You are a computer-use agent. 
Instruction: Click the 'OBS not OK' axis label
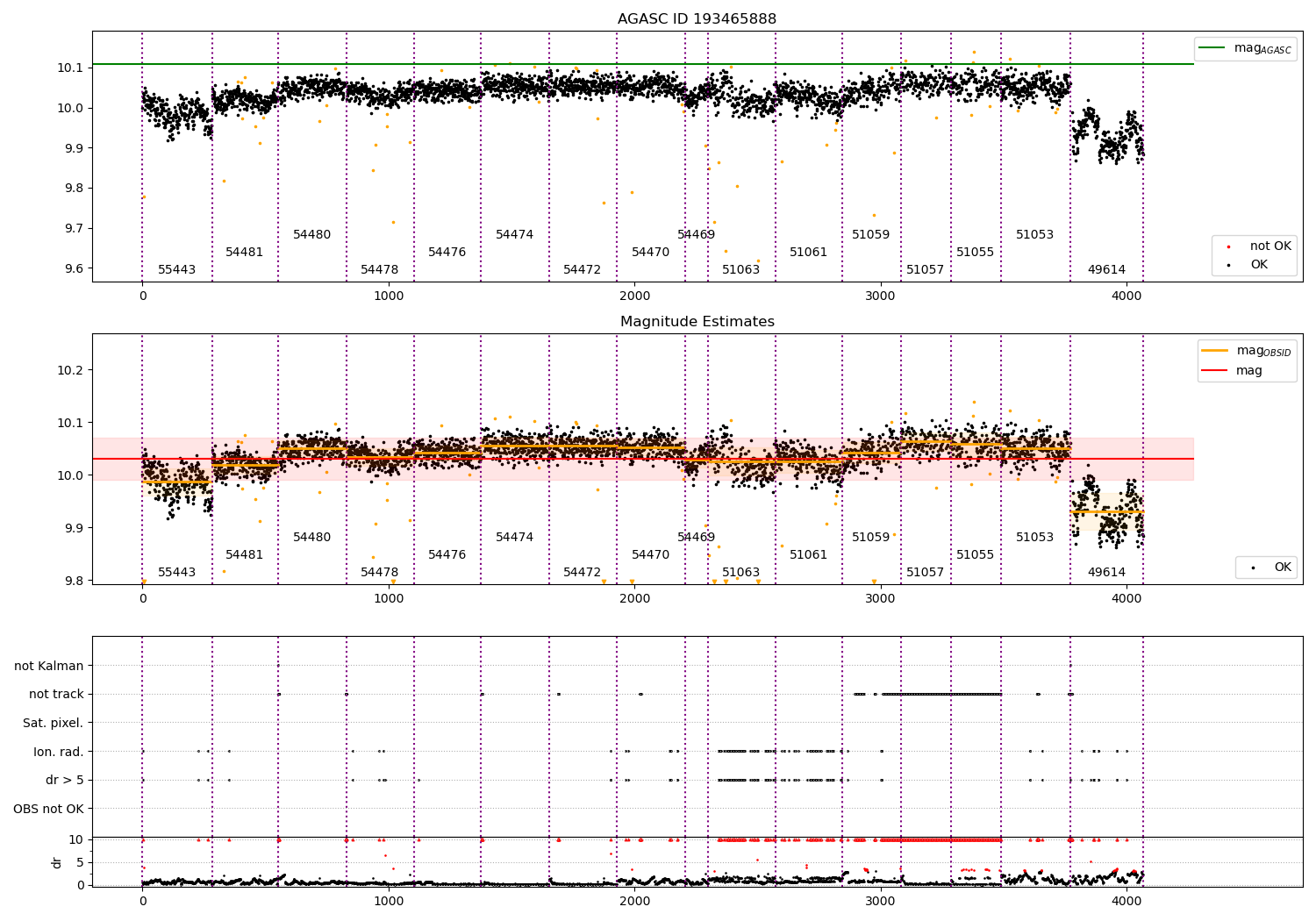pos(48,809)
